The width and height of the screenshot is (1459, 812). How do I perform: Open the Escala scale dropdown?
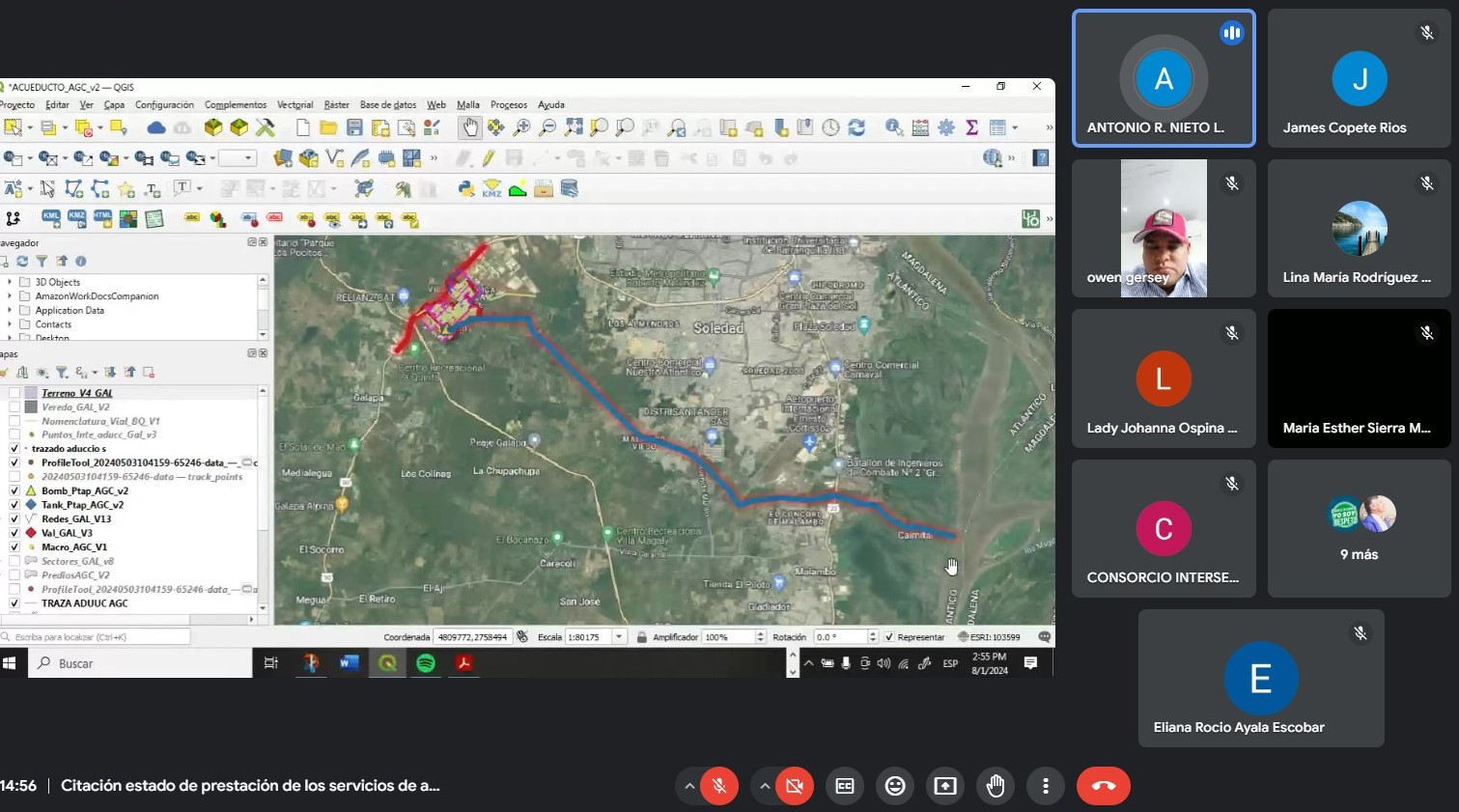[619, 637]
